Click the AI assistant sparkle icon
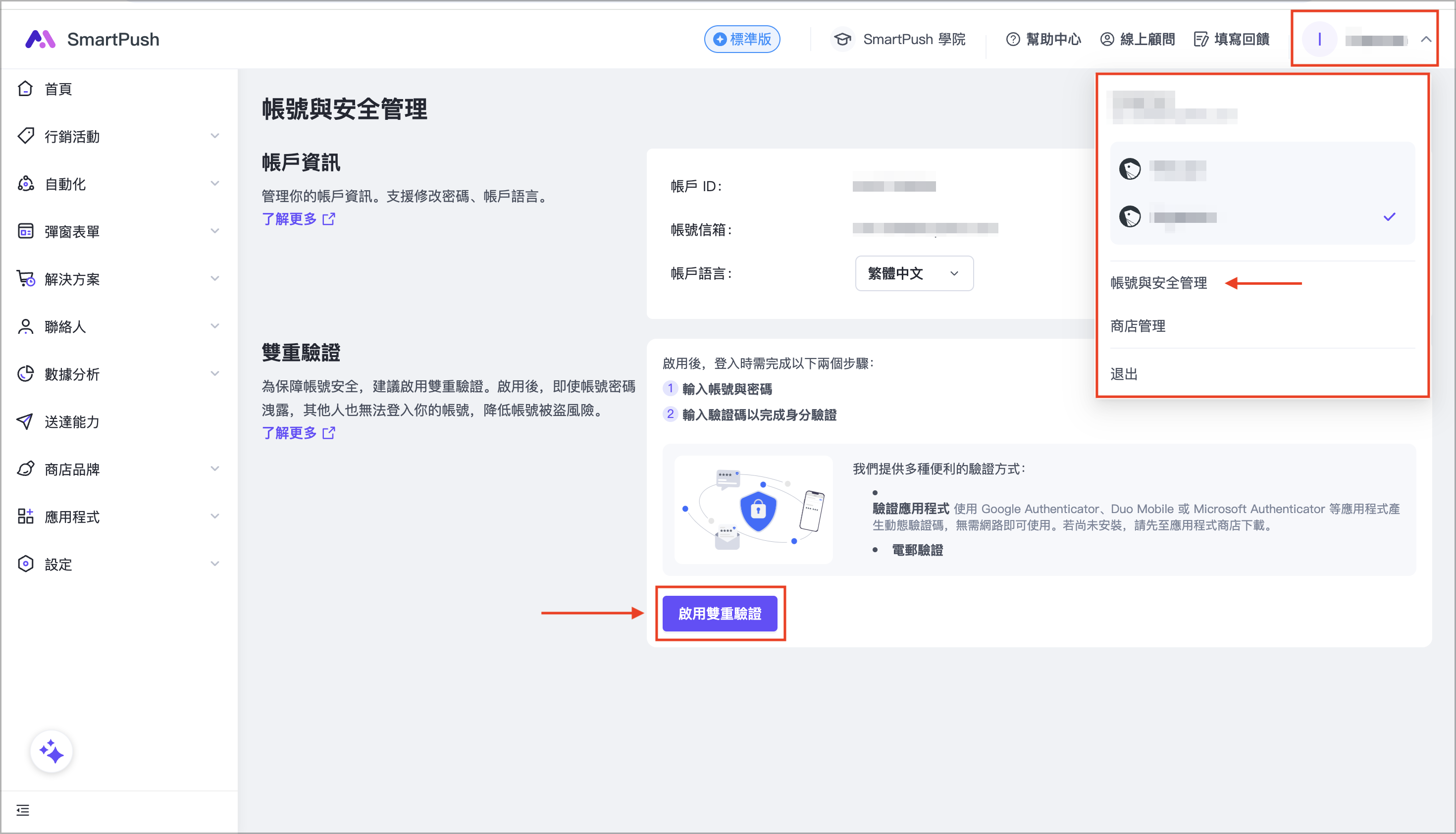Screen dimensions: 1456x834 pyautogui.click(x=51, y=751)
